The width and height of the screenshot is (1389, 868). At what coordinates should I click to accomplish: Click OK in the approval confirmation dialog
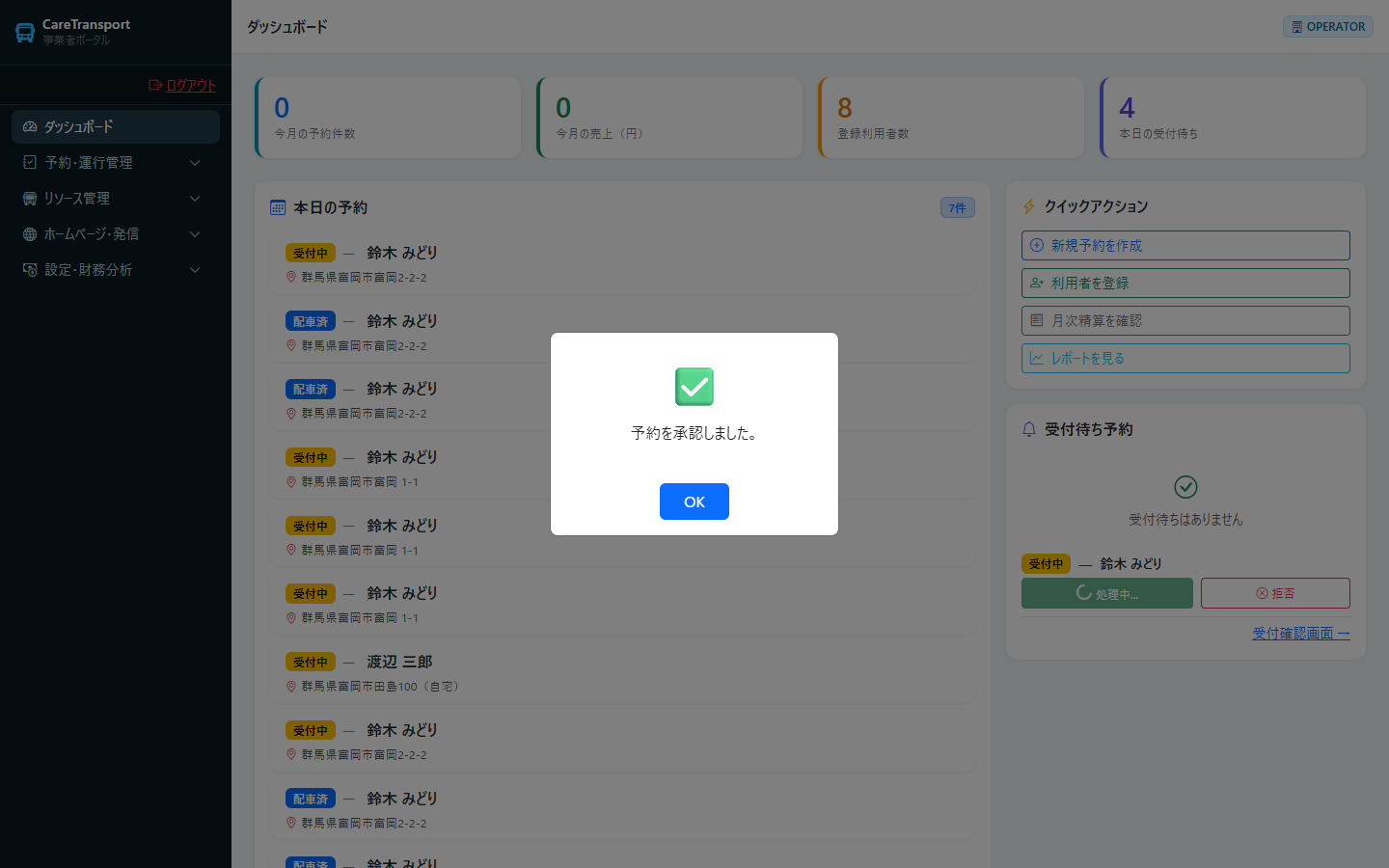pos(694,502)
